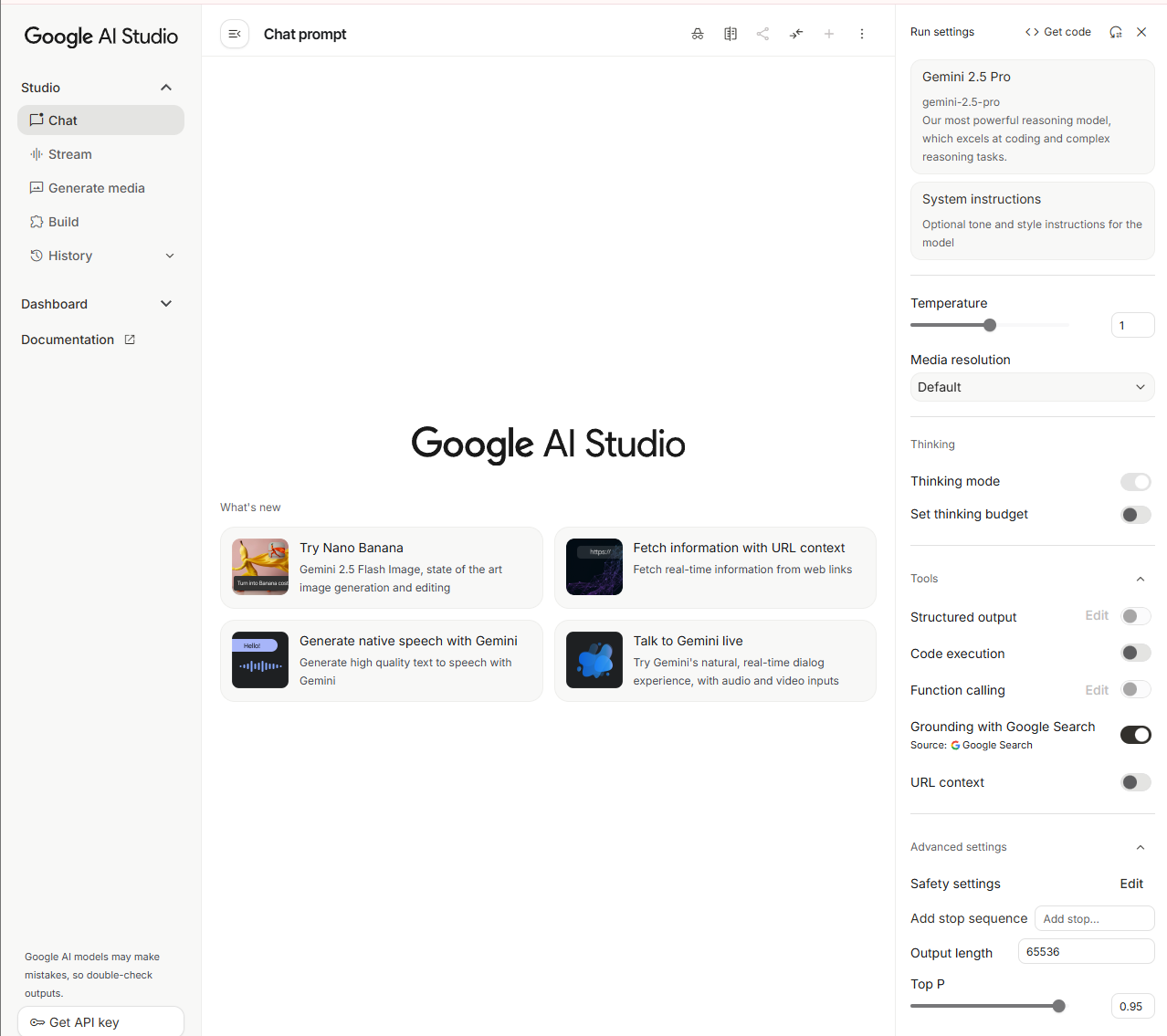Click Edit for Safety settings
This screenshot has height=1036, width=1167.
tap(1131, 884)
